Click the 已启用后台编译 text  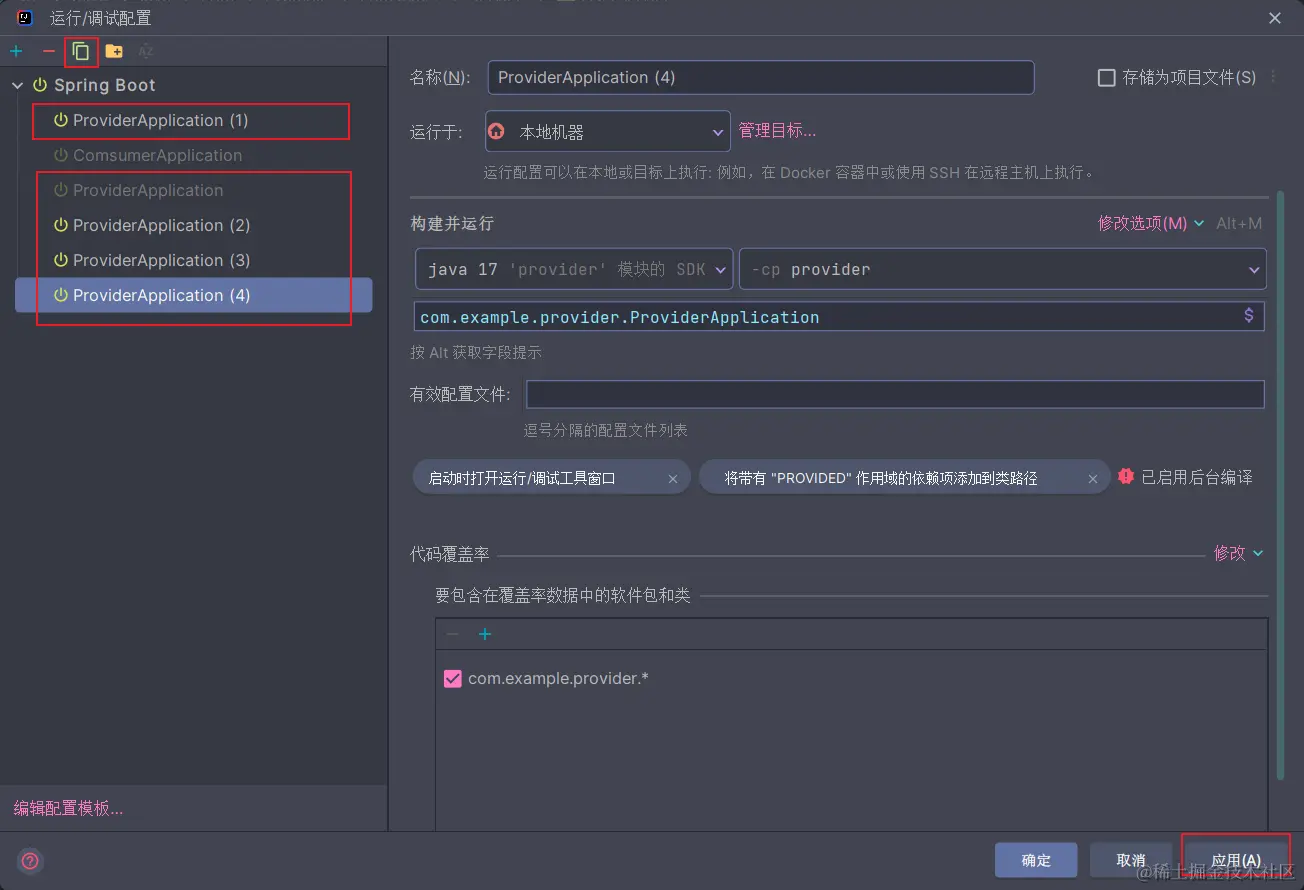tap(1197, 478)
